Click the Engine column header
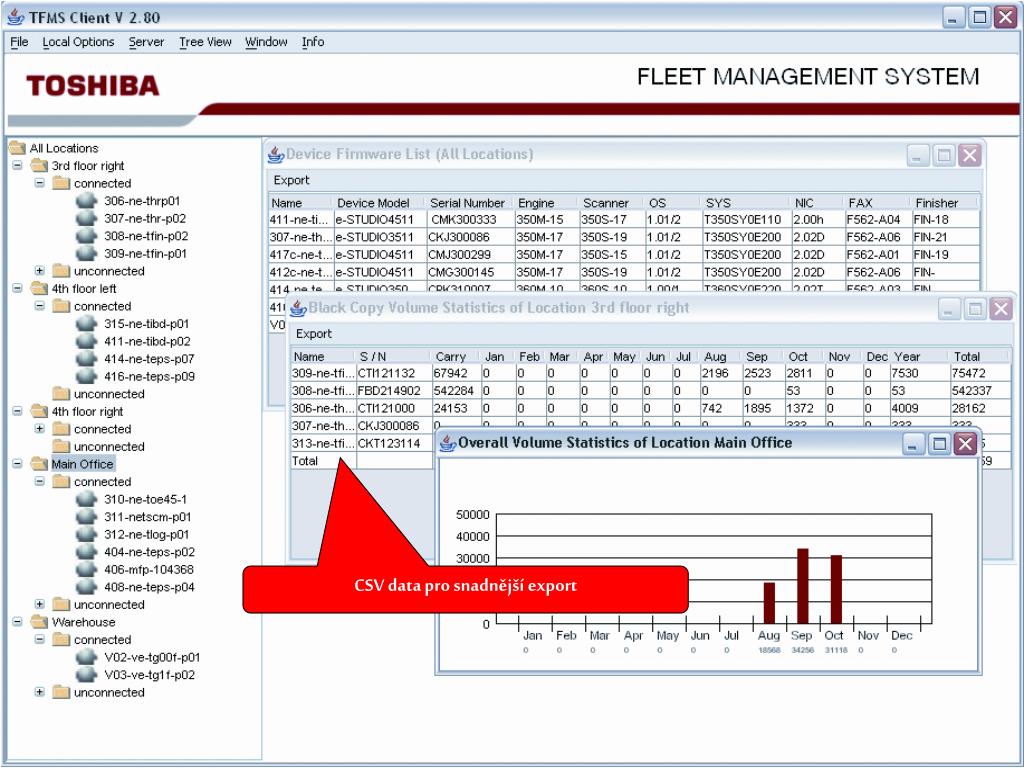The image size is (1024, 768). click(545, 203)
